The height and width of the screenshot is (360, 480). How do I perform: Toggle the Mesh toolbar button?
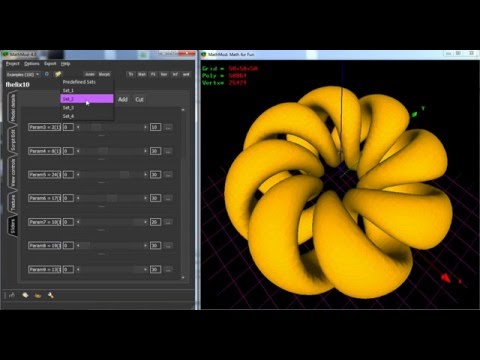click(142, 74)
